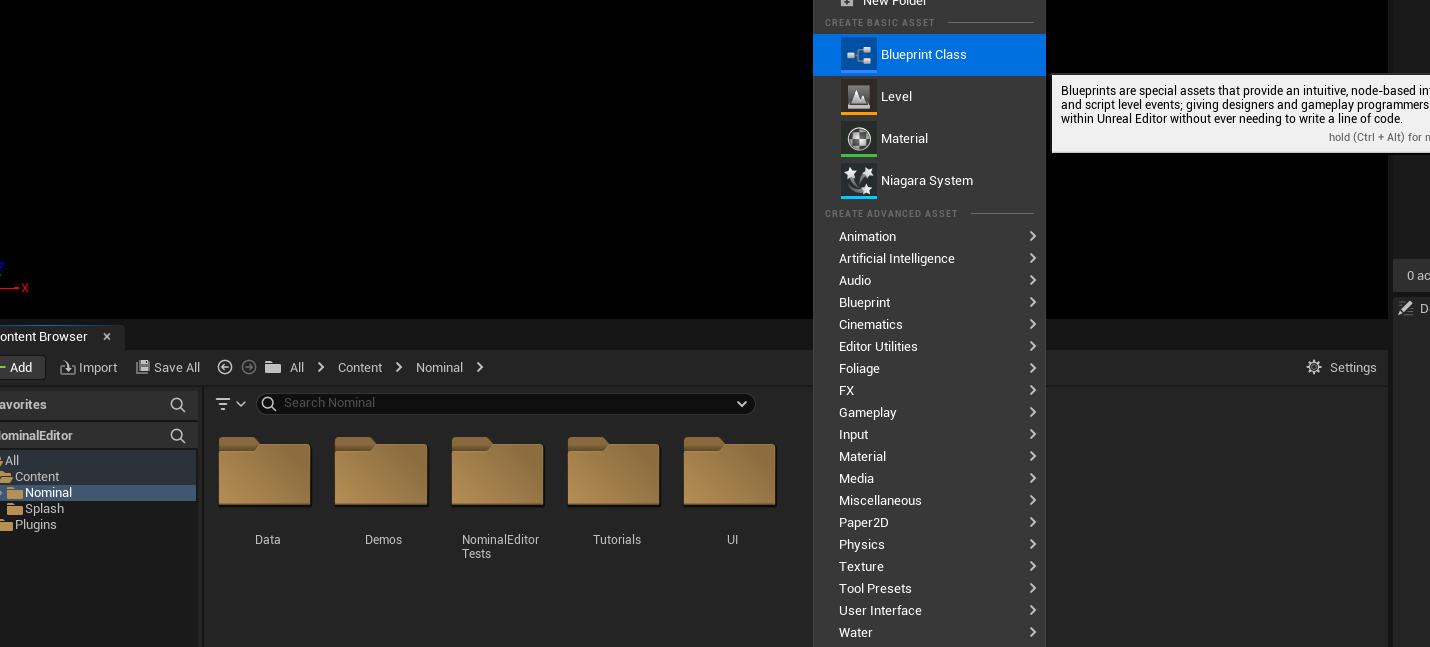
Task: Open the Tool Presets submenu
Action: [x=929, y=589]
